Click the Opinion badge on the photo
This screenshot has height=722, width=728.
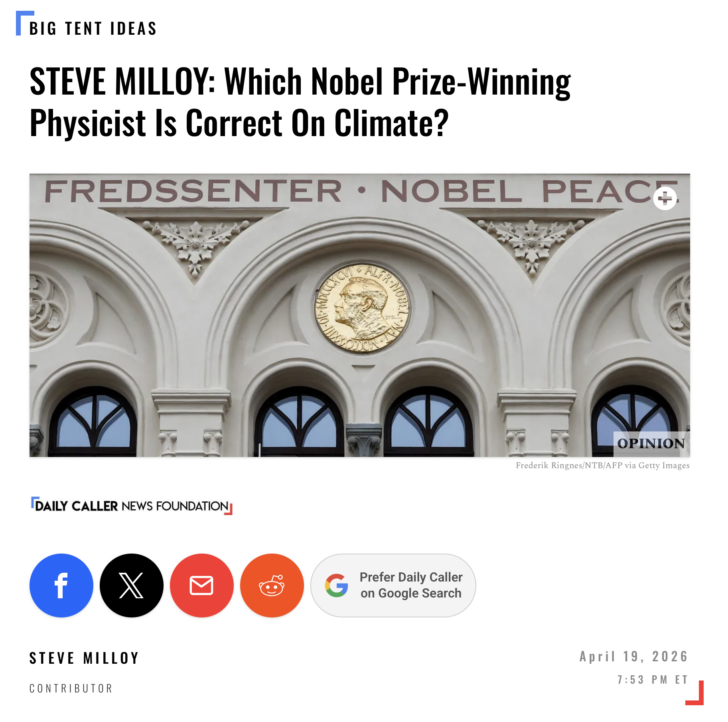point(650,444)
